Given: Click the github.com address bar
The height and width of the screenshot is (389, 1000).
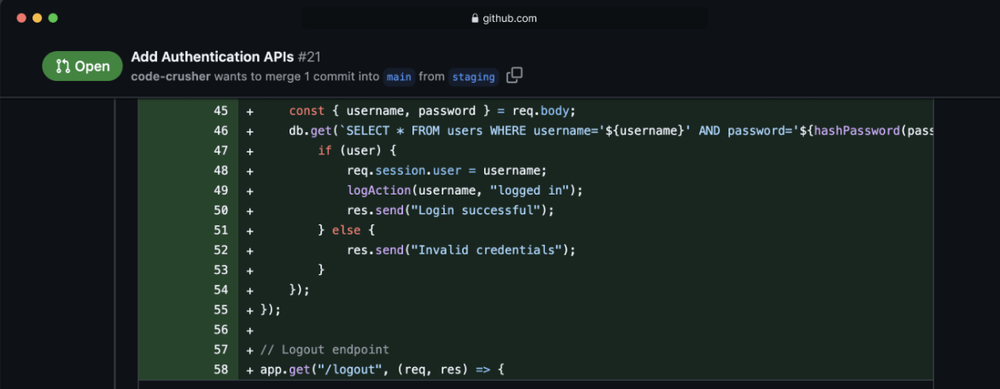Looking at the screenshot, I should pos(504,18).
